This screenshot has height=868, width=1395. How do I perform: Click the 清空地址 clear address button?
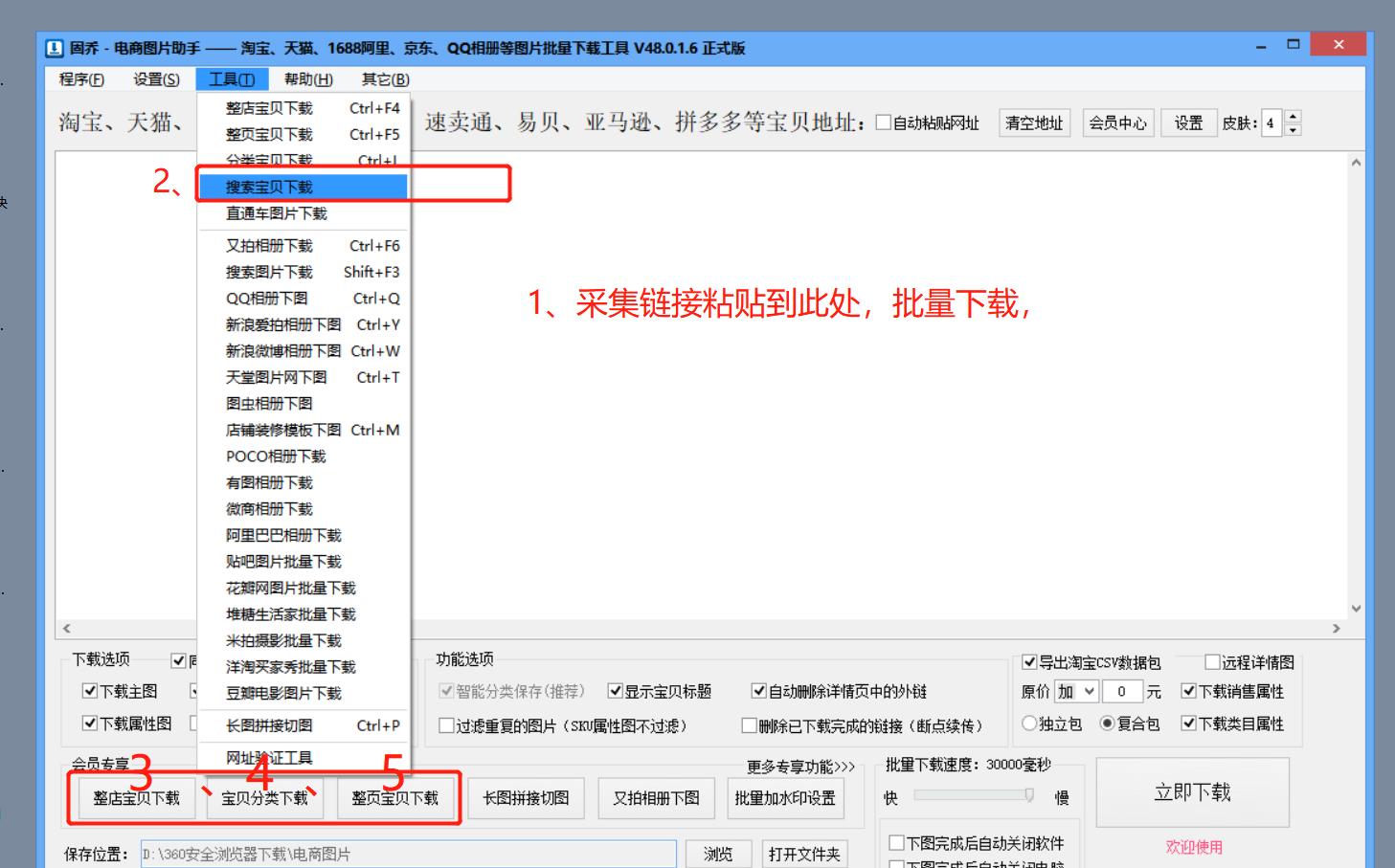point(1034,122)
